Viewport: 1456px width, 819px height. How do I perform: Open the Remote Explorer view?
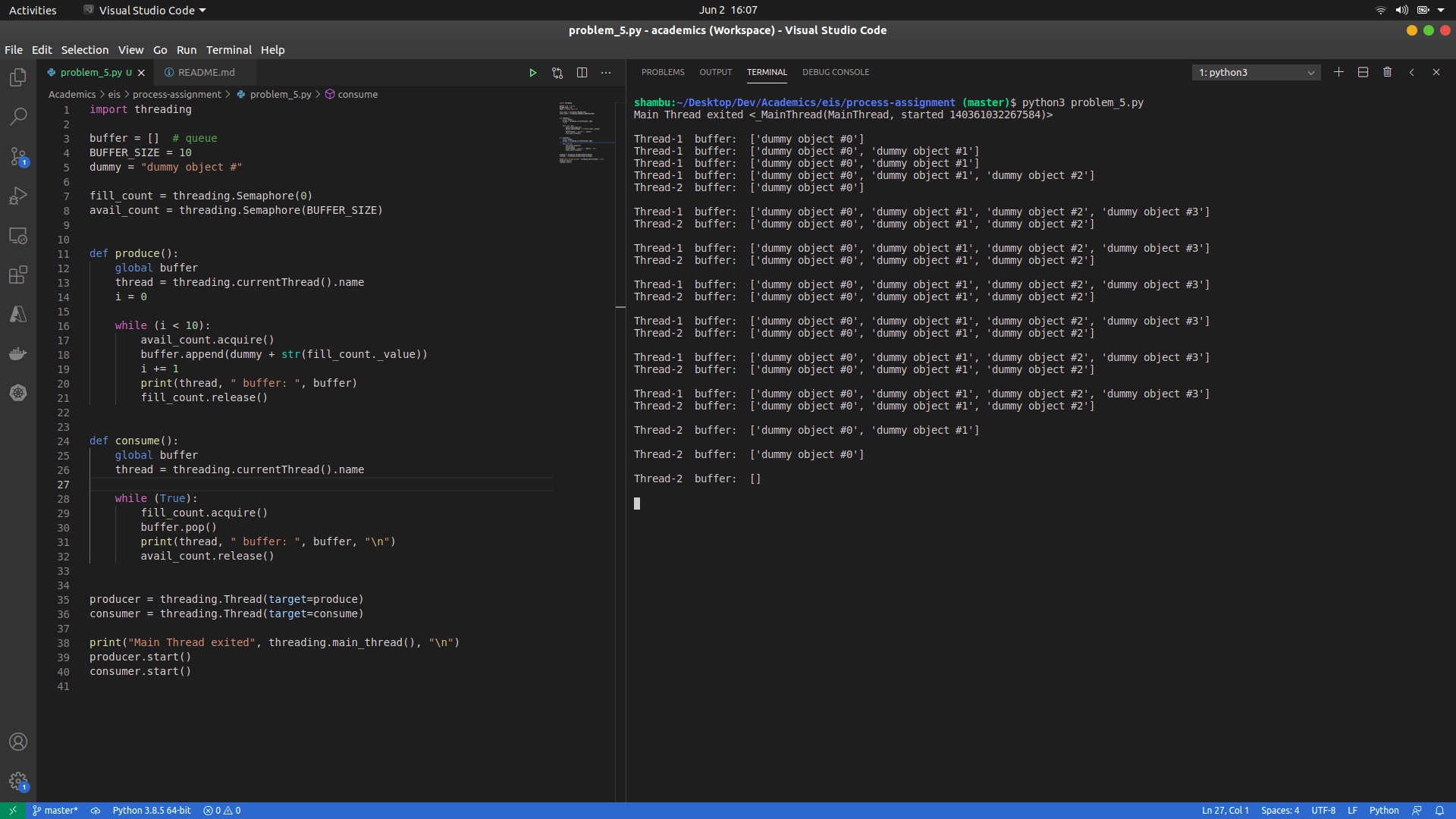click(x=18, y=235)
